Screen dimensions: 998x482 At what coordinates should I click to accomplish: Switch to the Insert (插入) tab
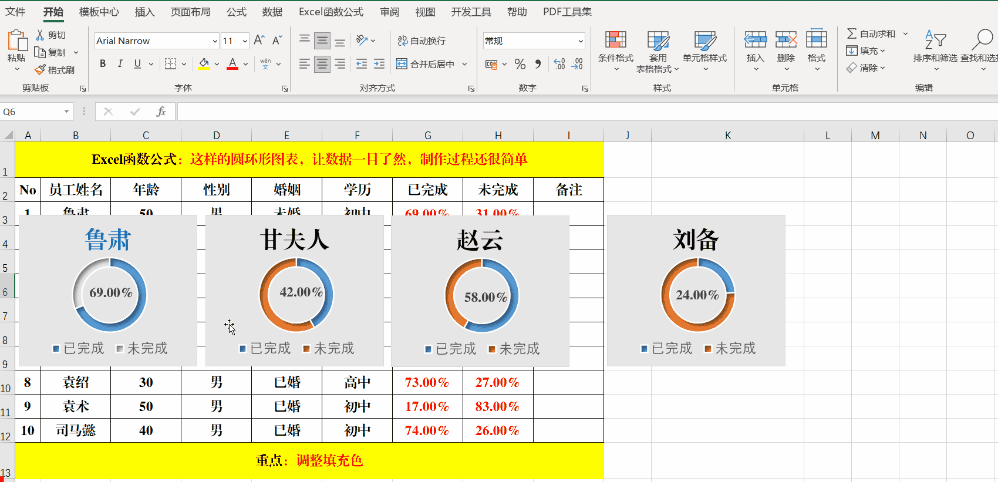coord(144,11)
